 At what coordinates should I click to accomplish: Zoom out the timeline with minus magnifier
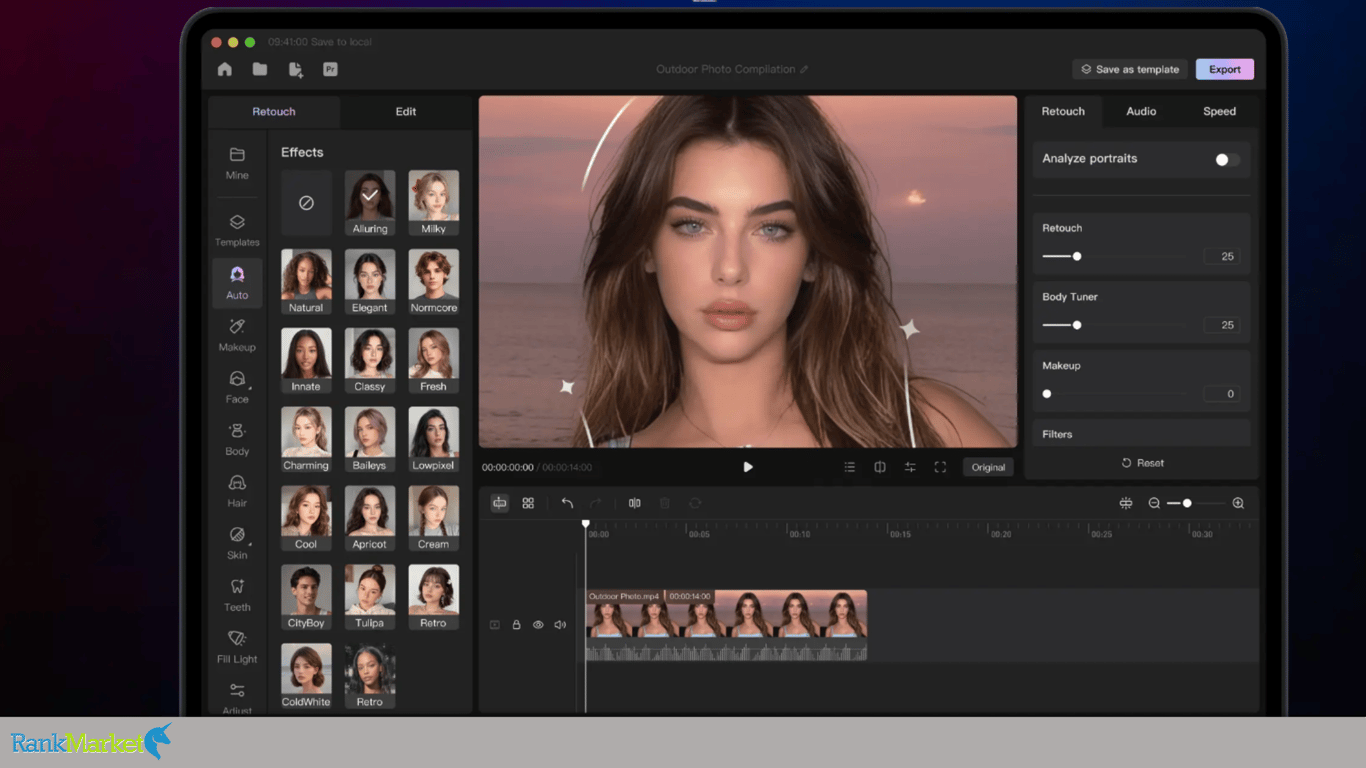click(1154, 503)
